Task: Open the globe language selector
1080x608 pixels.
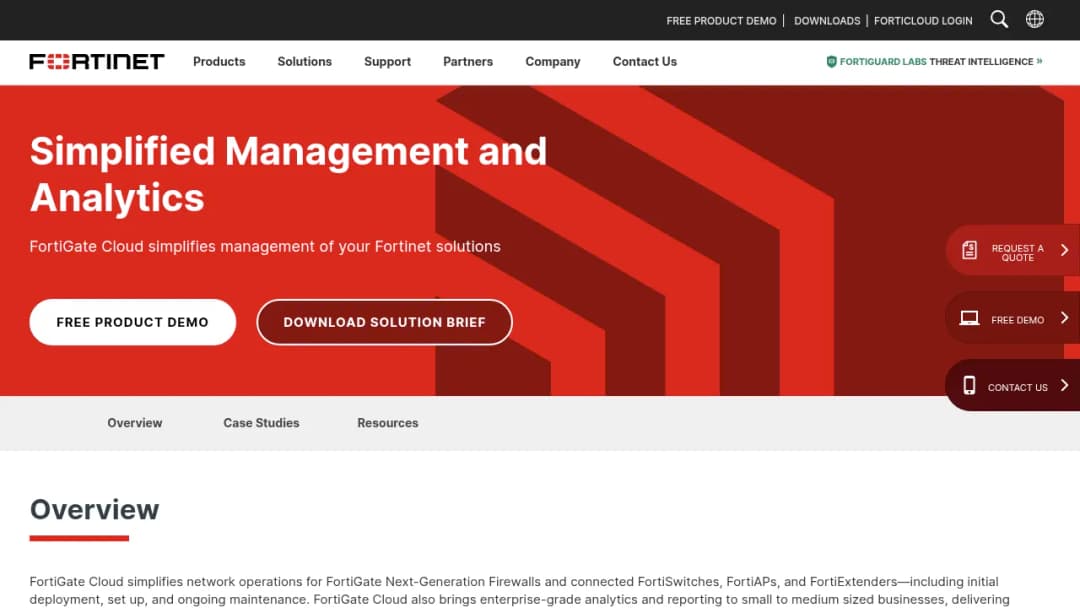Action: pyautogui.click(x=1035, y=19)
